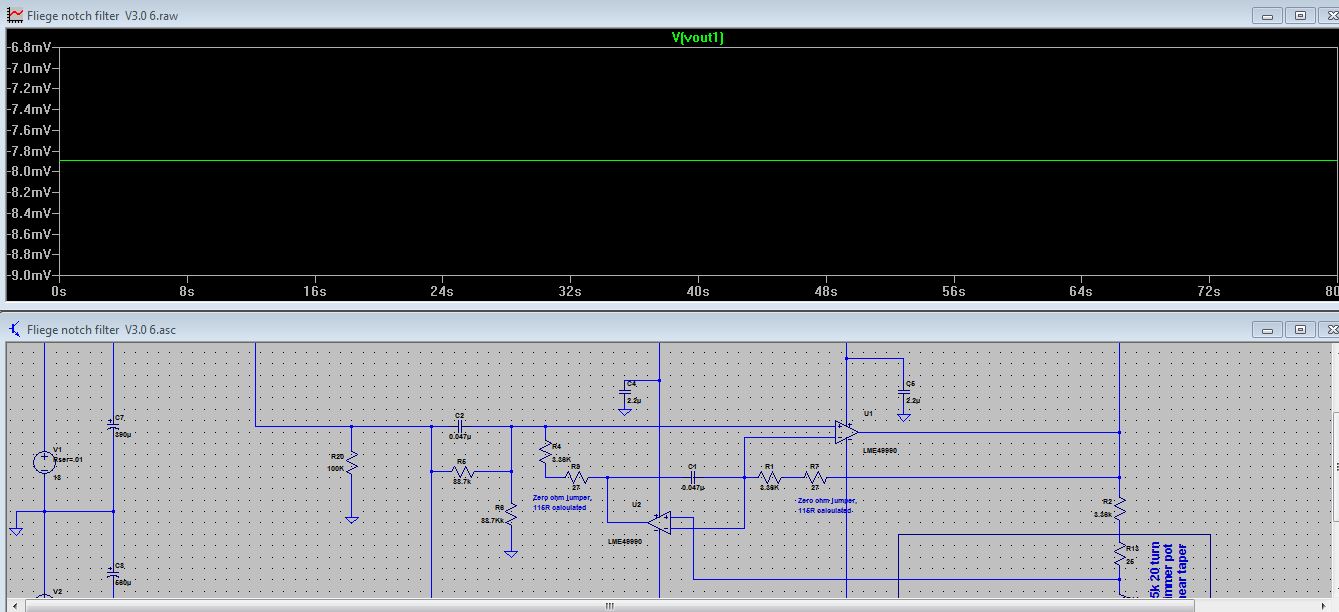This screenshot has height=612, width=1339.
Task: Click the -6.8mV top axis label
Action: (31, 47)
